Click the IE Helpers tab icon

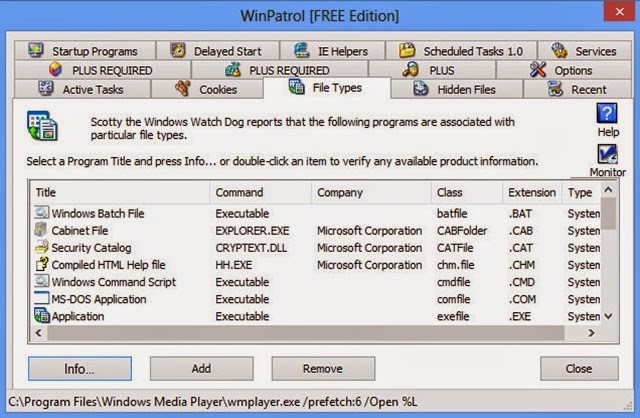point(302,51)
